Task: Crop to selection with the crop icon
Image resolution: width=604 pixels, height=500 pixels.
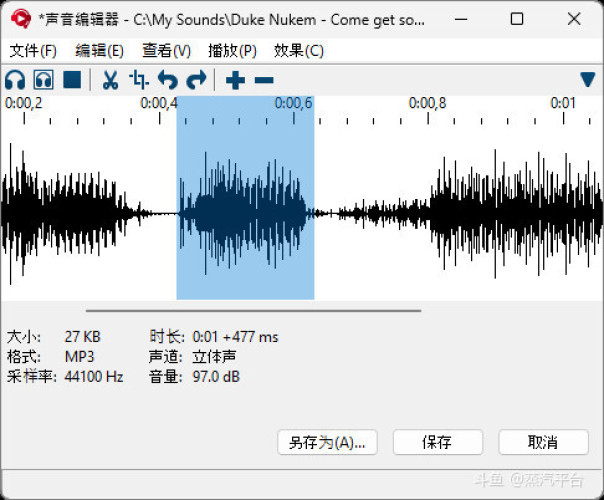Action: point(139,80)
